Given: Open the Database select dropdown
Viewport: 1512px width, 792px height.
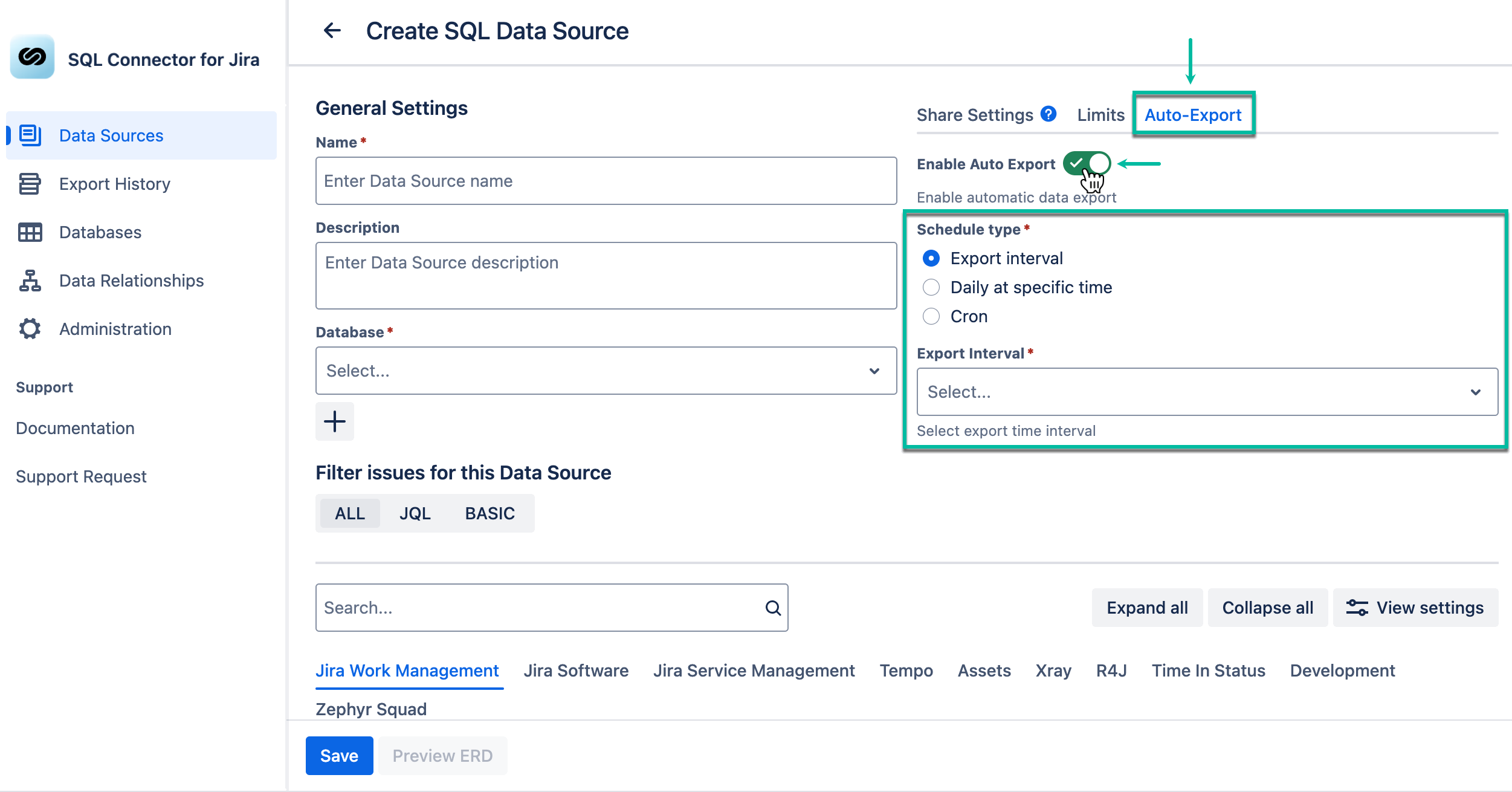Looking at the screenshot, I should (x=606, y=371).
